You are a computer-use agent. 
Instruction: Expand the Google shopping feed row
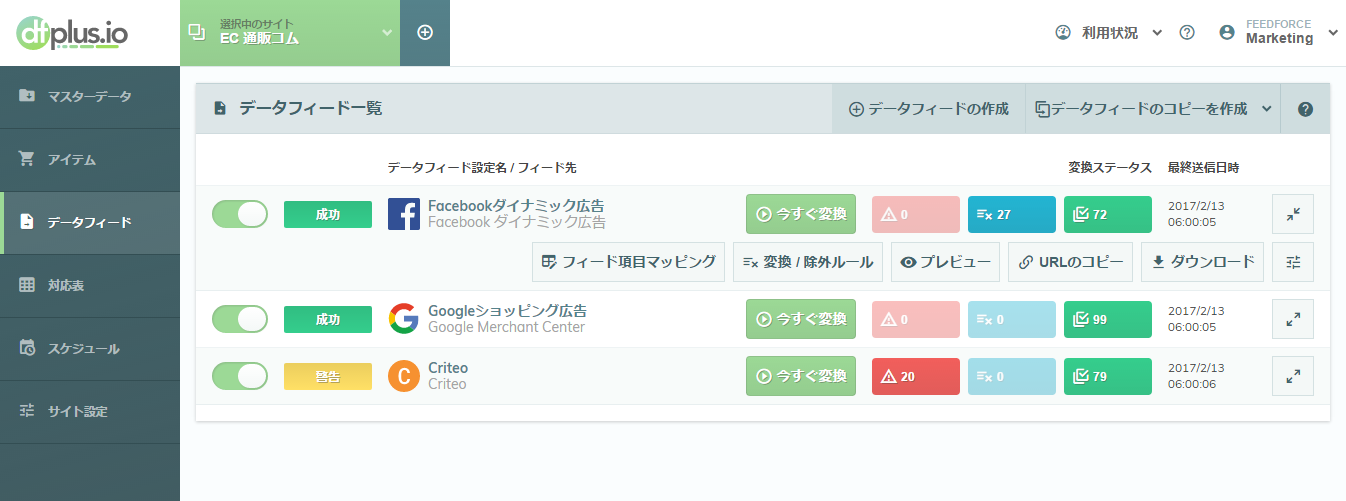[1293, 319]
